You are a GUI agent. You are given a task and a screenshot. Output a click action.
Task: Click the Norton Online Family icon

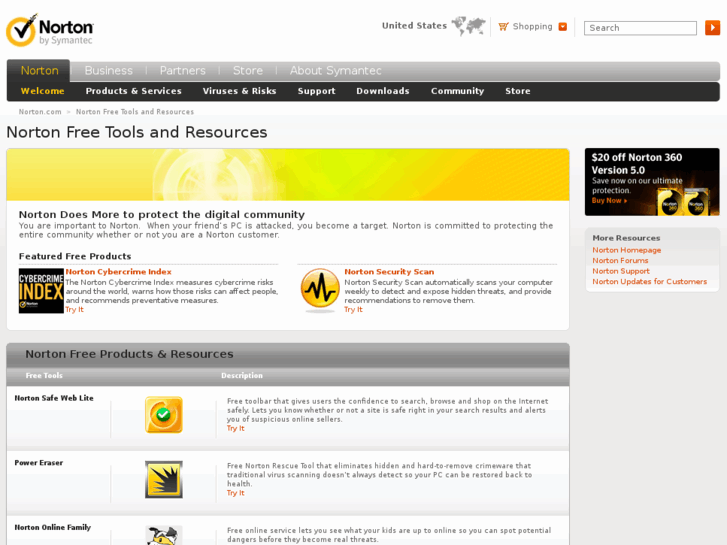[x=164, y=535]
